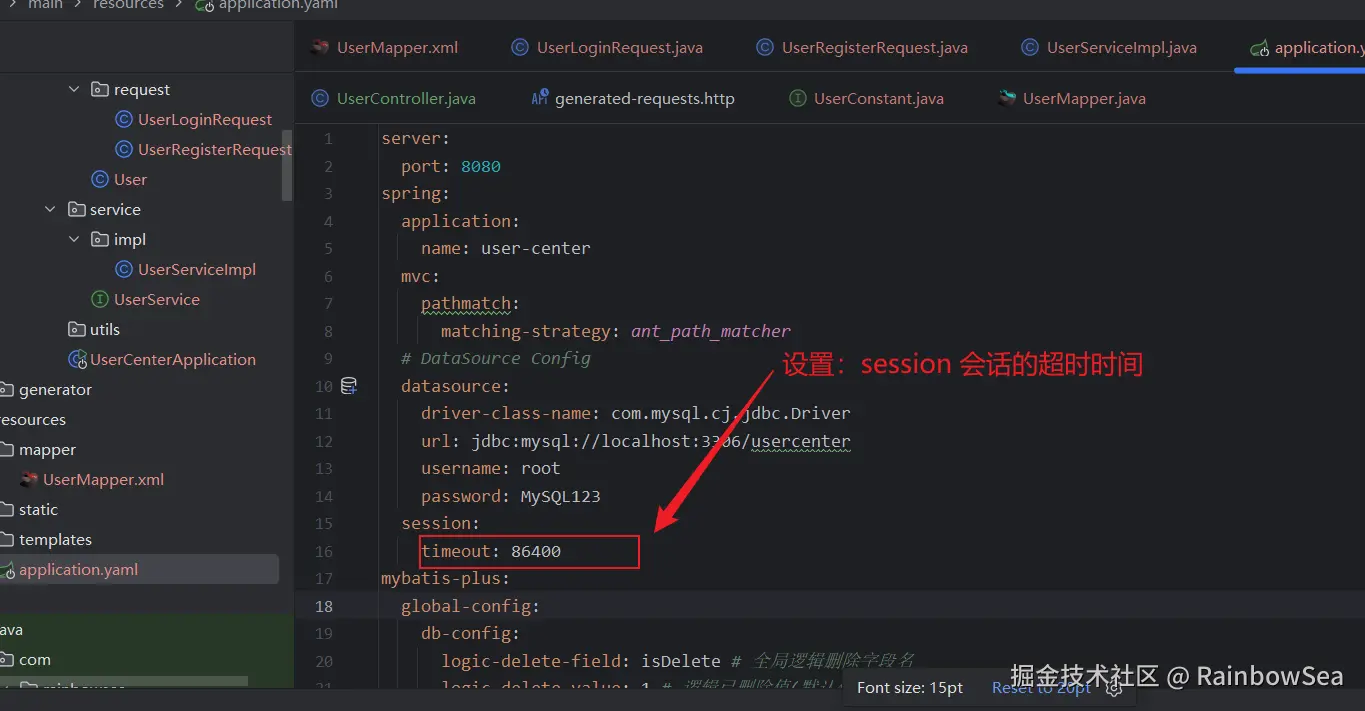The image size is (1365, 711).
Task: Click the 'mybatis-plus:' key
Action: pyautogui.click(x=446, y=578)
